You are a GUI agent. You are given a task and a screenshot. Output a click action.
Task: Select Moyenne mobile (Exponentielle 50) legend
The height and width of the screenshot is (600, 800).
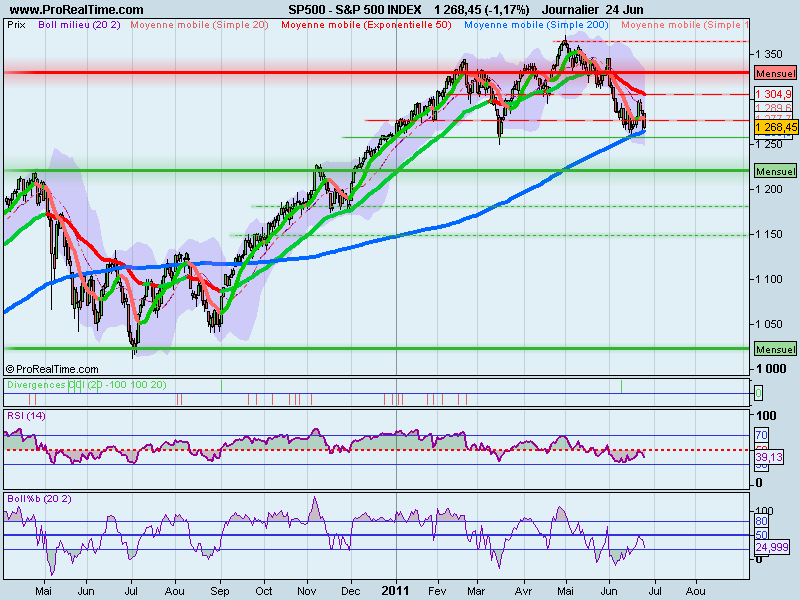click(366, 24)
